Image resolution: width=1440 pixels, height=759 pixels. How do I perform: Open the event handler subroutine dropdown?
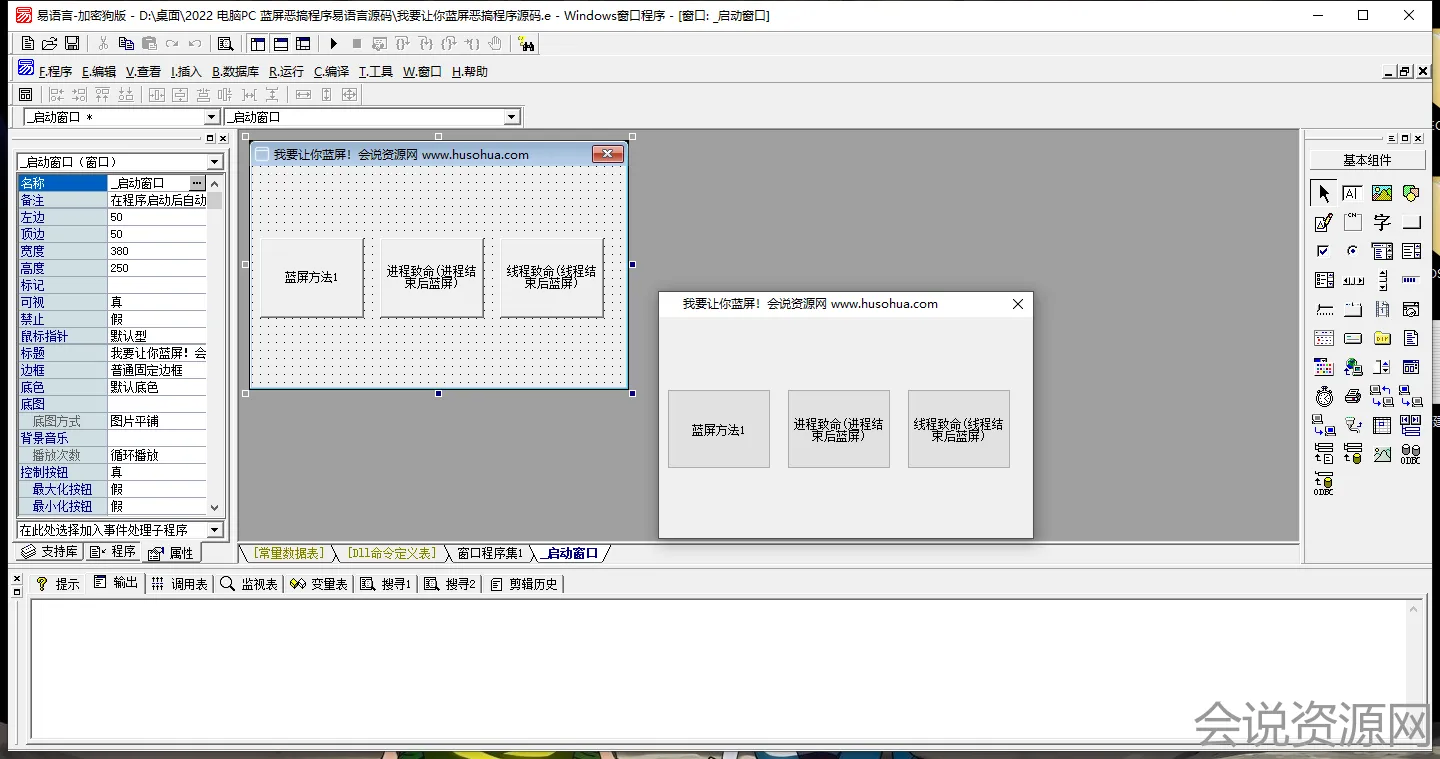[214, 530]
